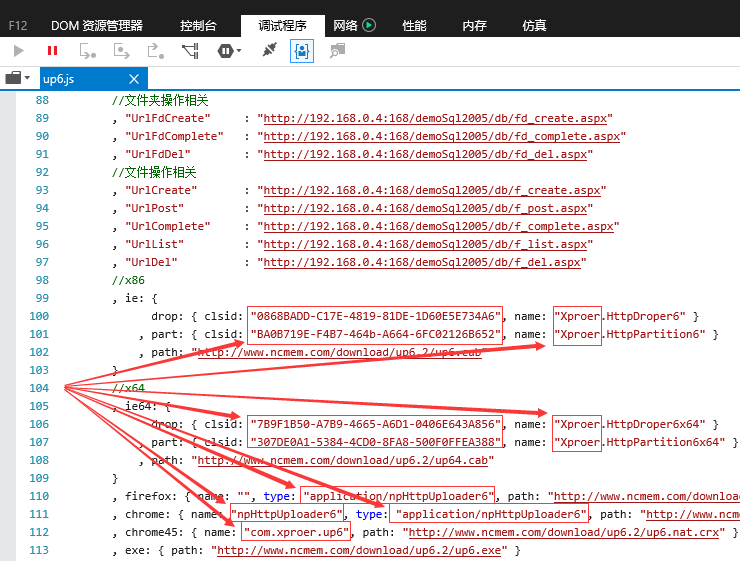Viewport: 740px width, 561px height.
Task: Open the DOM 资源管理器 tab
Action: tap(97, 25)
